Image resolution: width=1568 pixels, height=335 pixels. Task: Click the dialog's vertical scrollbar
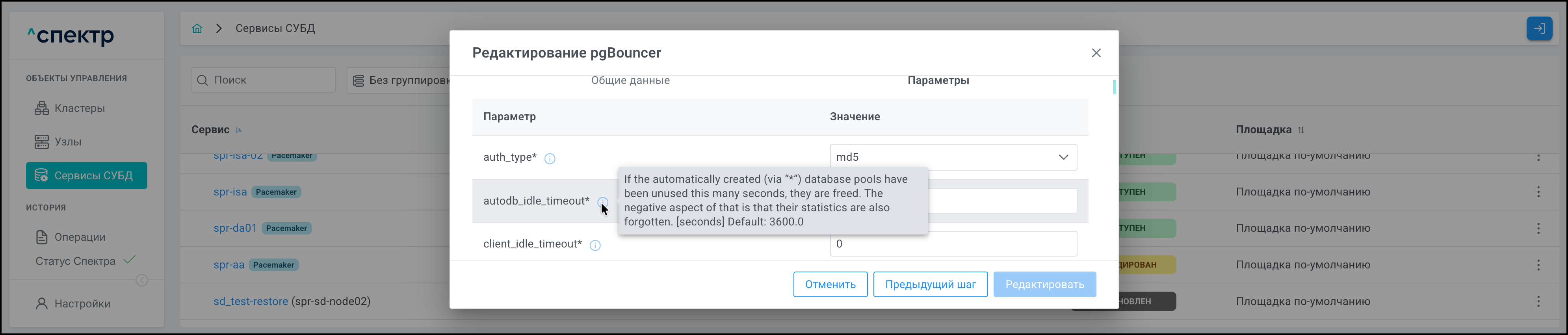[1114, 87]
